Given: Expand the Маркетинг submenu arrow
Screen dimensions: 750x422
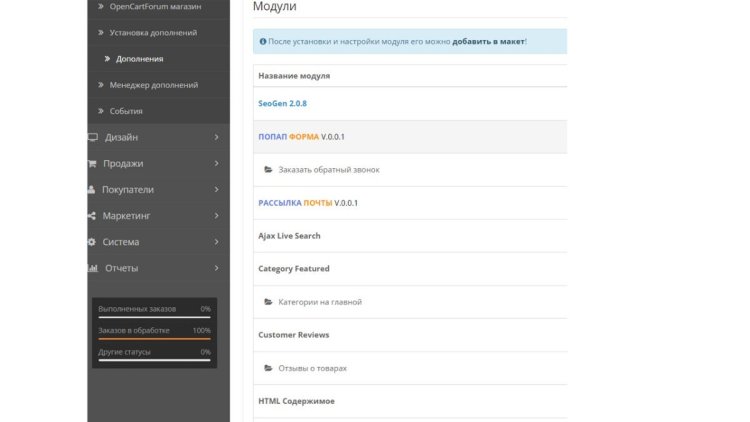Looking at the screenshot, I should [x=216, y=215].
